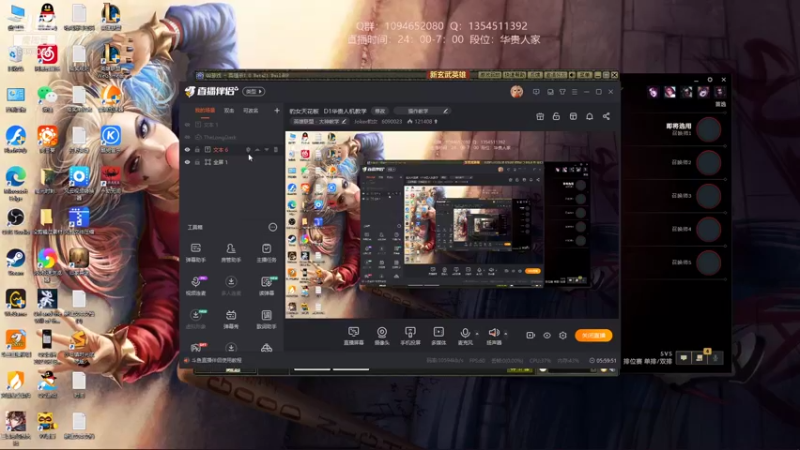Open the Microsoft Edge desktop shortcut
Image resolution: width=800 pixels, height=450 pixels.
[x=15, y=181]
